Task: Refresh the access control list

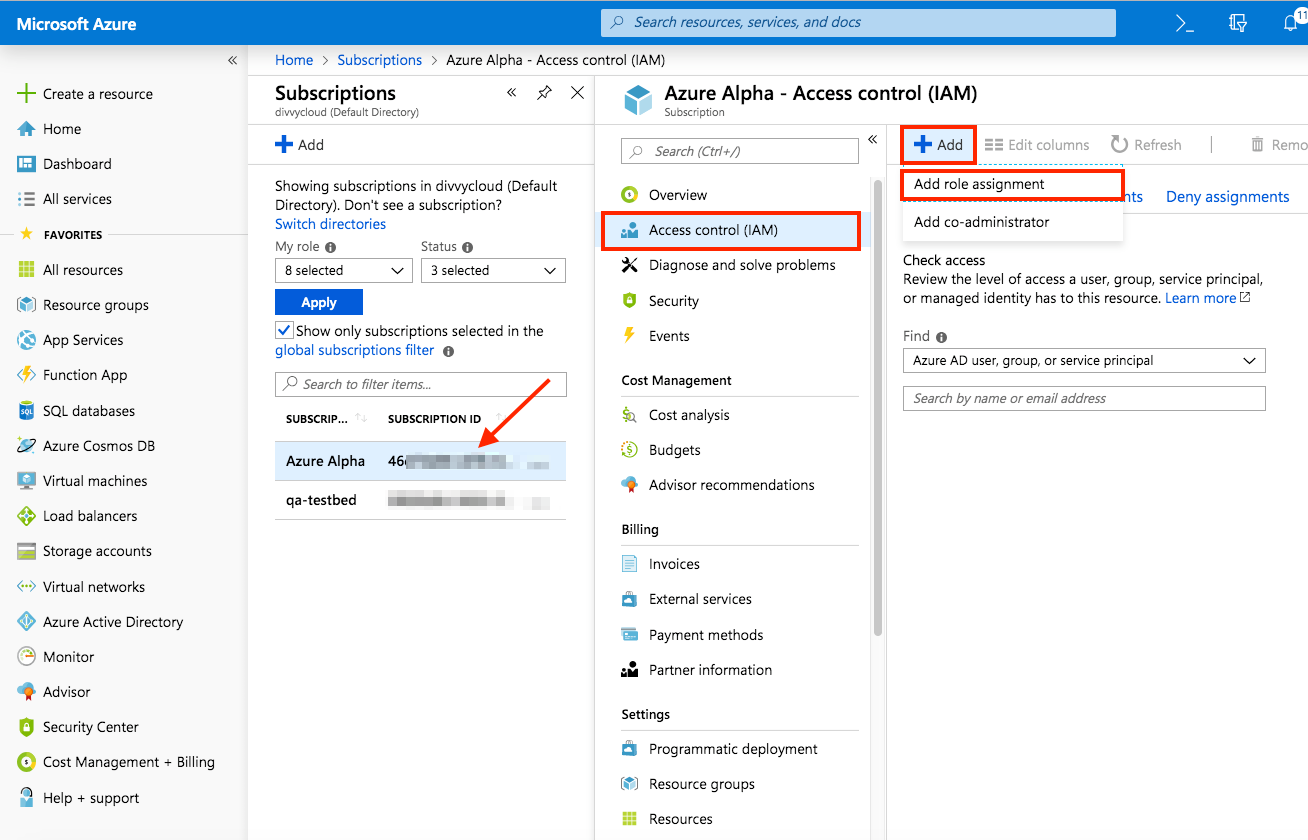Action: click(x=1146, y=145)
